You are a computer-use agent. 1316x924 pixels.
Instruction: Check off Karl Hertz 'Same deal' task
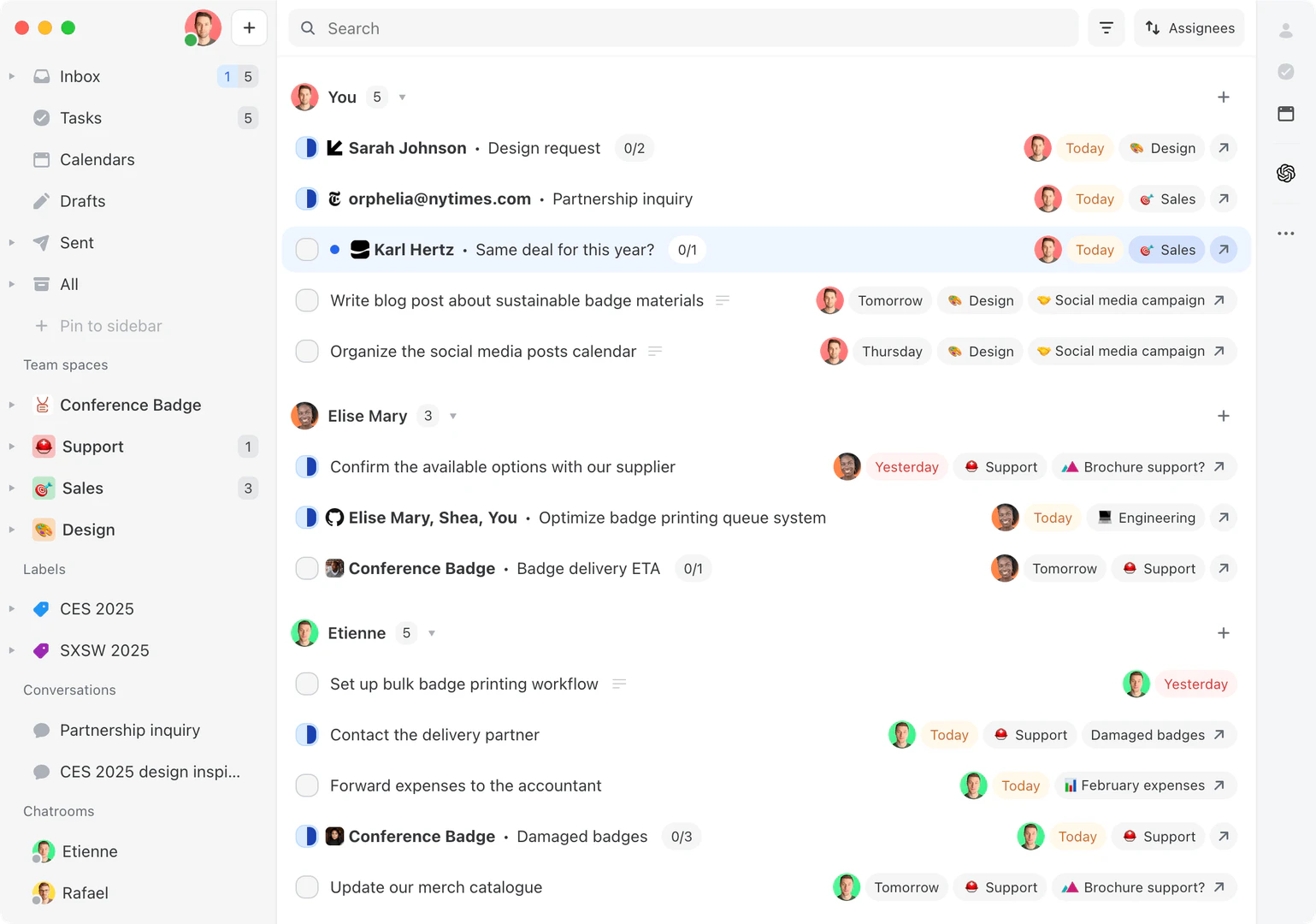[307, 250]
